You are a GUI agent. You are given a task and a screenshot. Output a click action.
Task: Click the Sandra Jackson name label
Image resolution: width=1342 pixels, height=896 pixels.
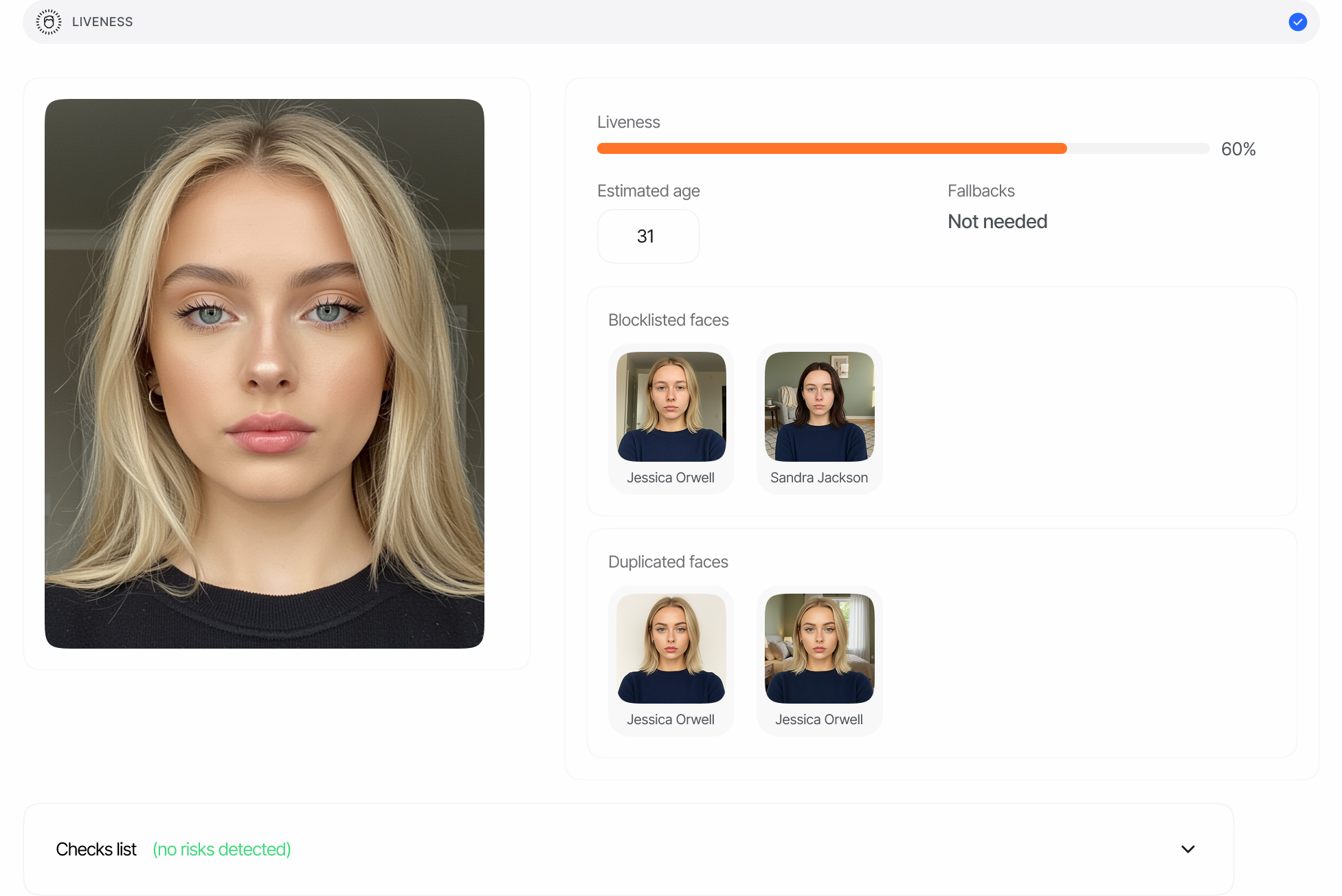pyautogui.click(x=819, y=478)
